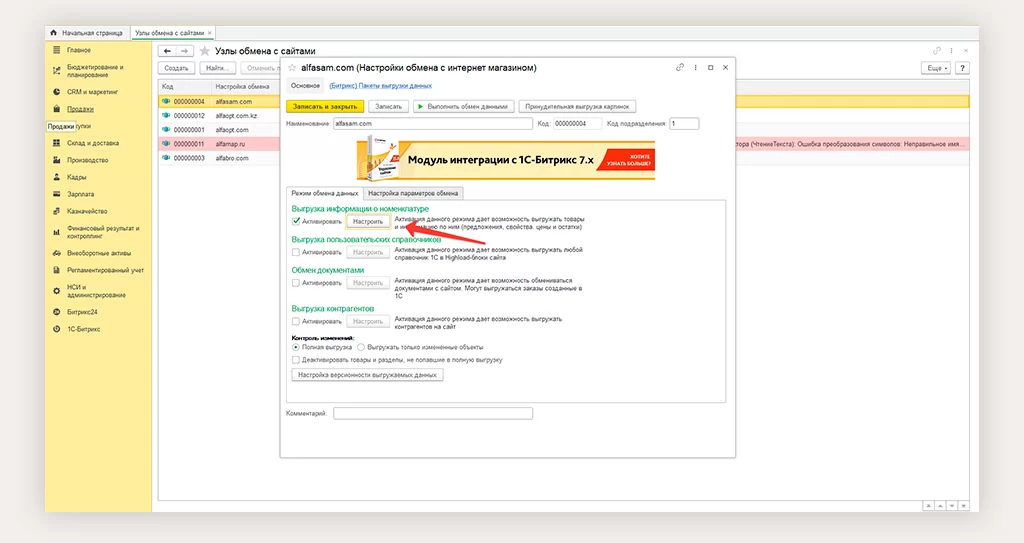This screenshot has width=1024, height=543.
Task: Open the three-dot menu in the dialog header
Action: point(695,68)
